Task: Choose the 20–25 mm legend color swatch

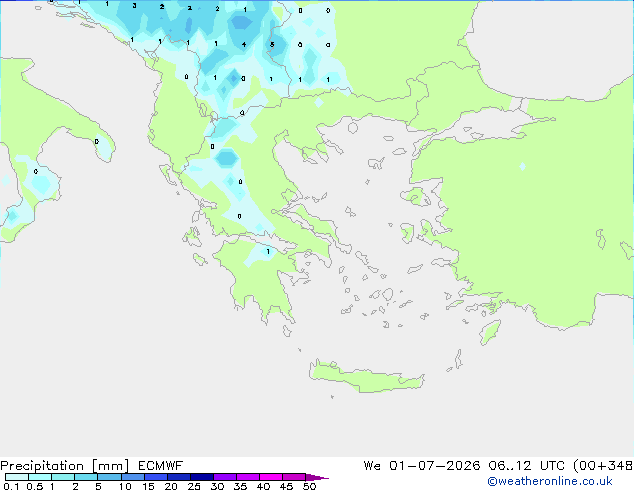Action: (x=179, y=477)
